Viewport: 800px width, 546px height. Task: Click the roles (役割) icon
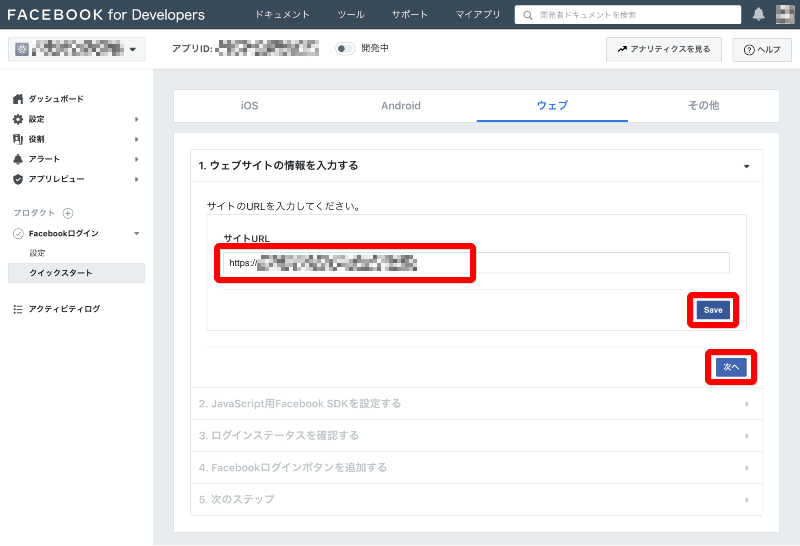[18, 139]
